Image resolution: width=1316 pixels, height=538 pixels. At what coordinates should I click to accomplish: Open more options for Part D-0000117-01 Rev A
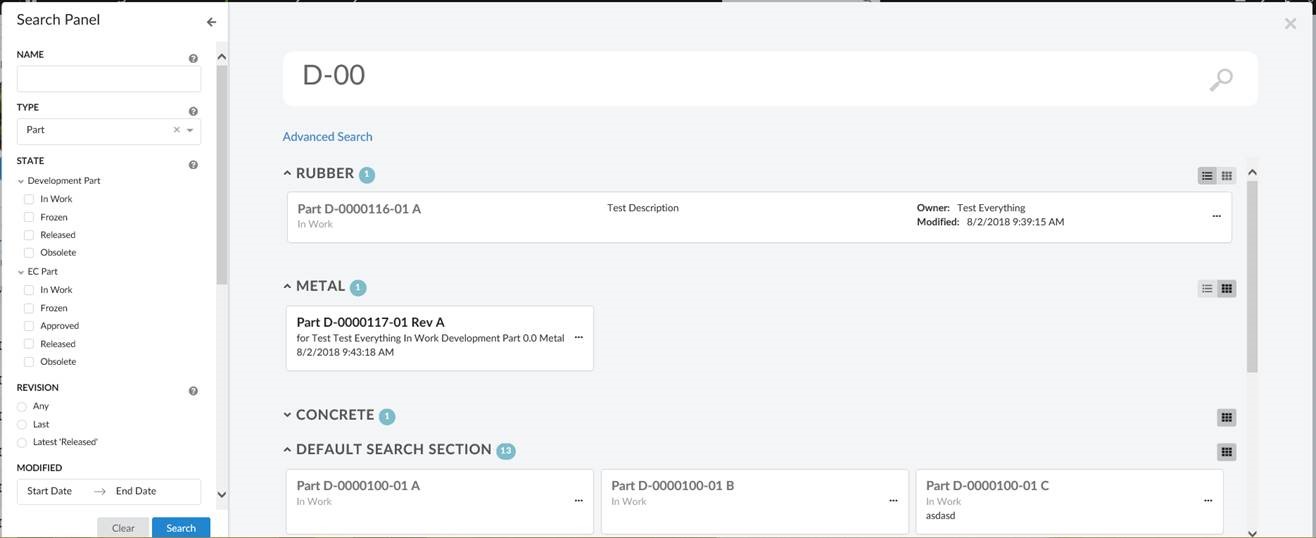[578, 338]
